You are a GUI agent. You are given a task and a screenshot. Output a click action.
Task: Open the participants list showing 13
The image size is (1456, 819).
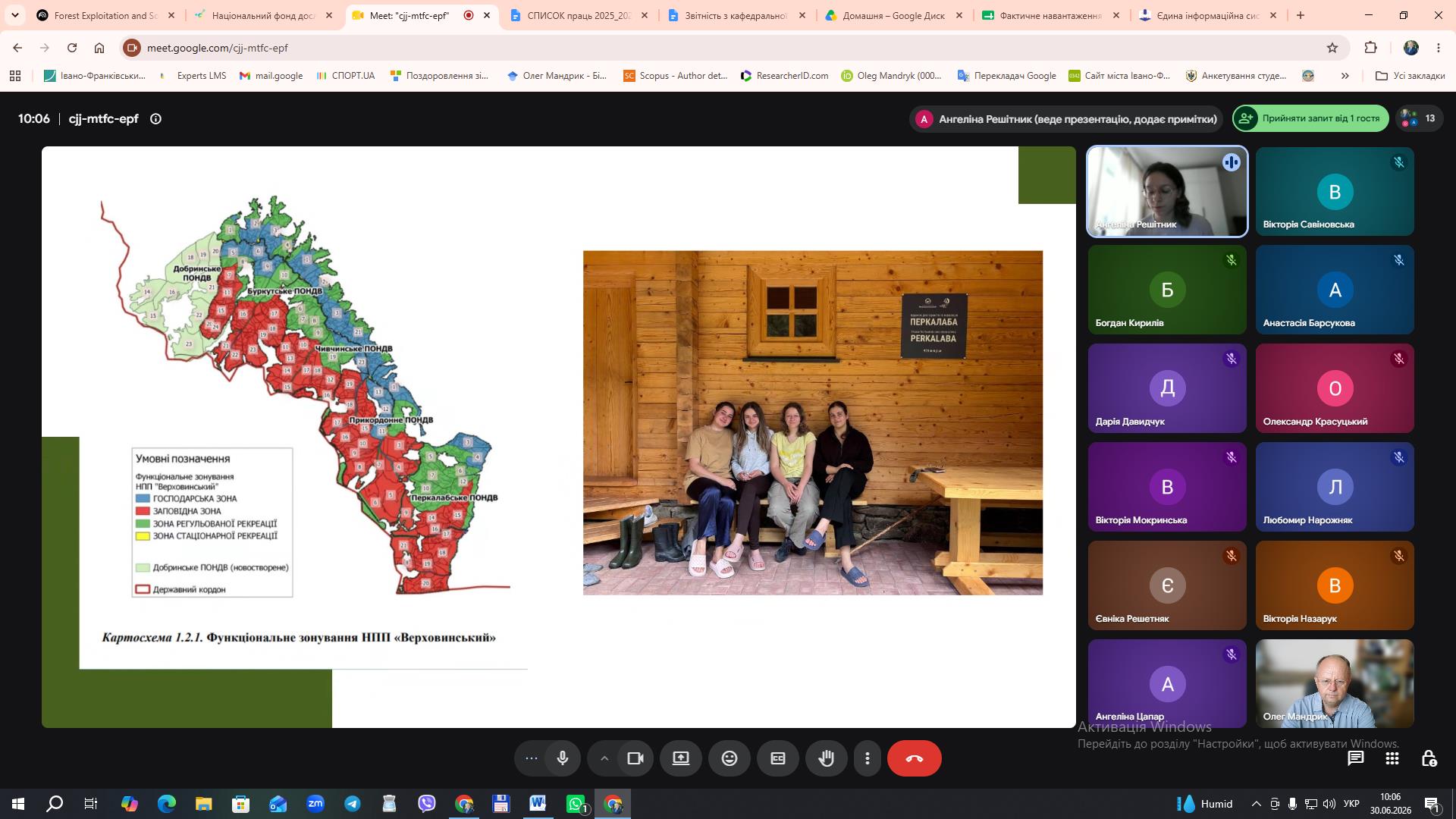coord(1420,118)
